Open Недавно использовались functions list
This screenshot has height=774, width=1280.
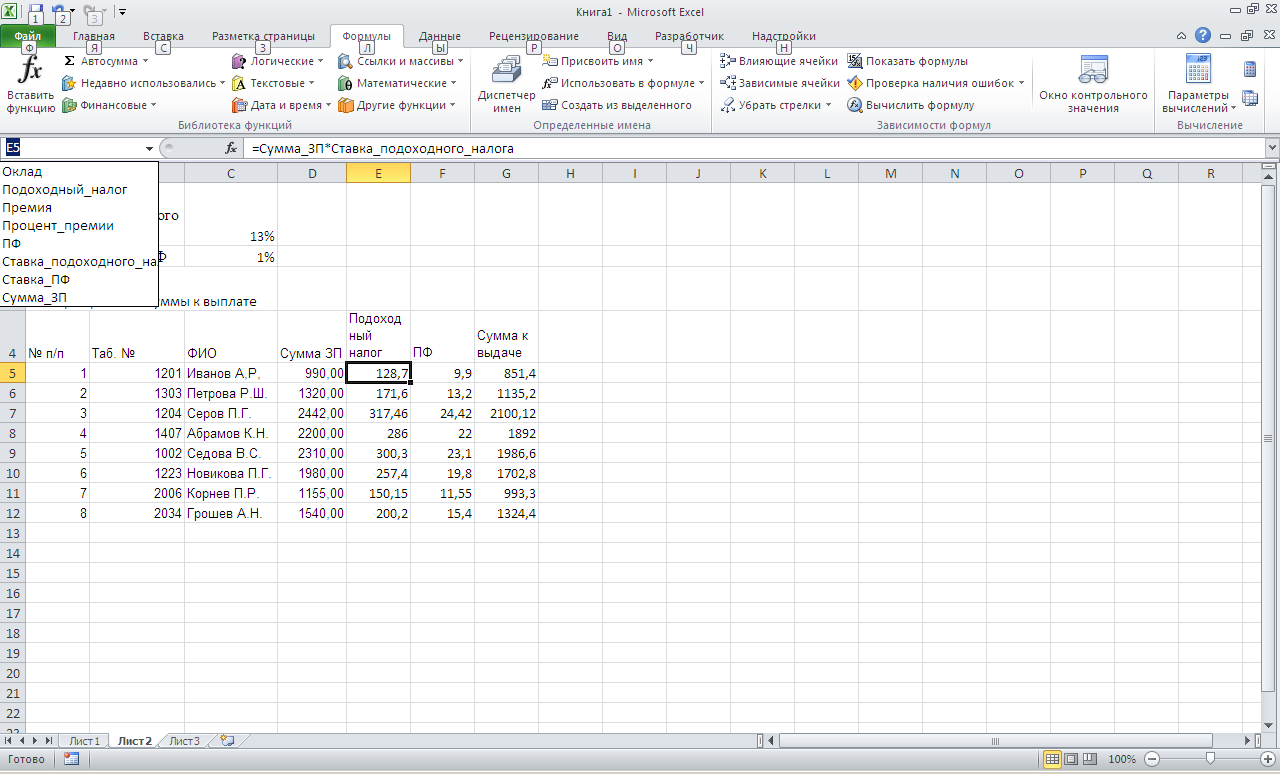click(143, 83)
